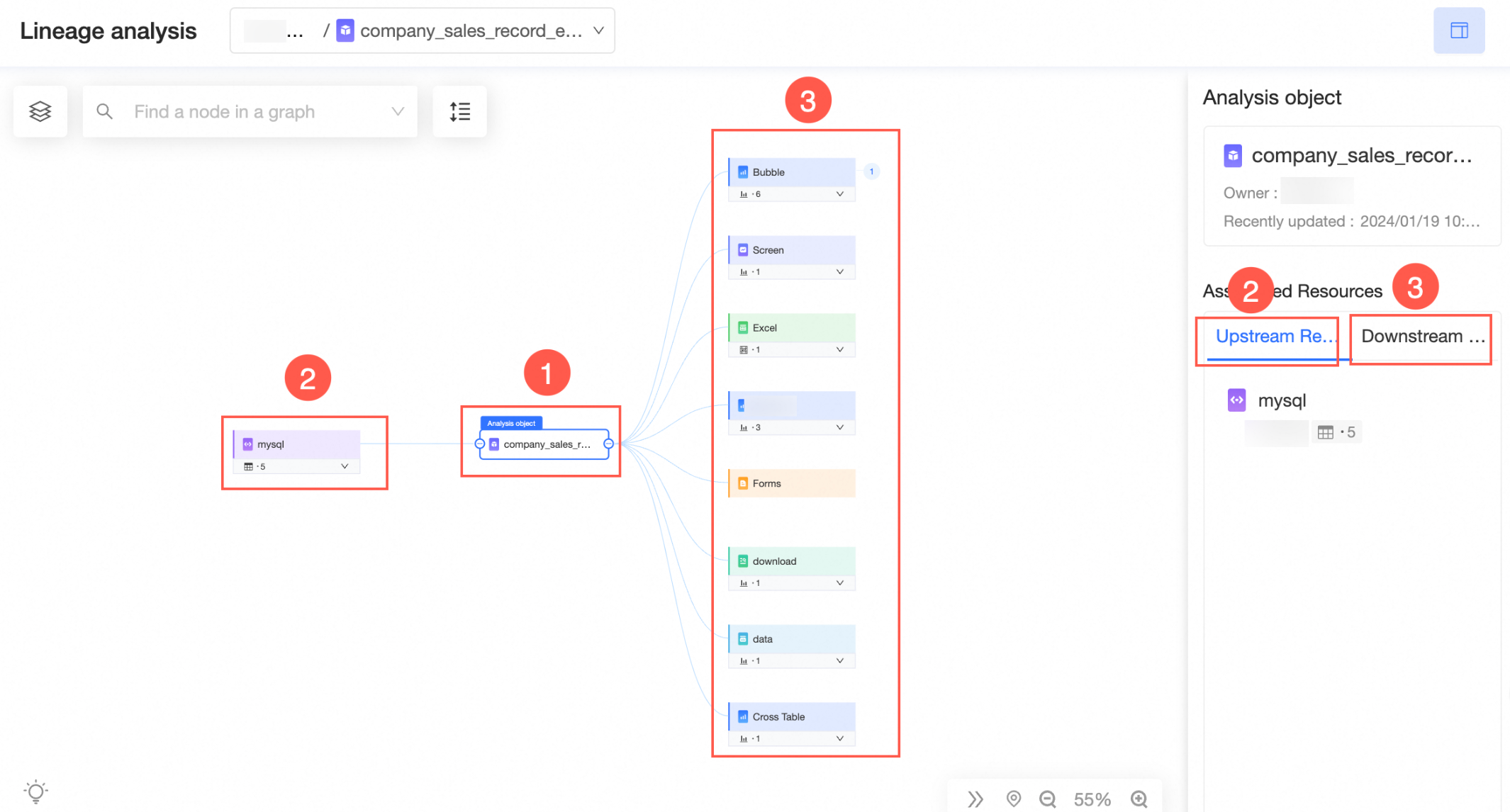The width and height of the screenshot is (1510, 812).
Task: Select the Forms node
Action: (x=792, y=483)
